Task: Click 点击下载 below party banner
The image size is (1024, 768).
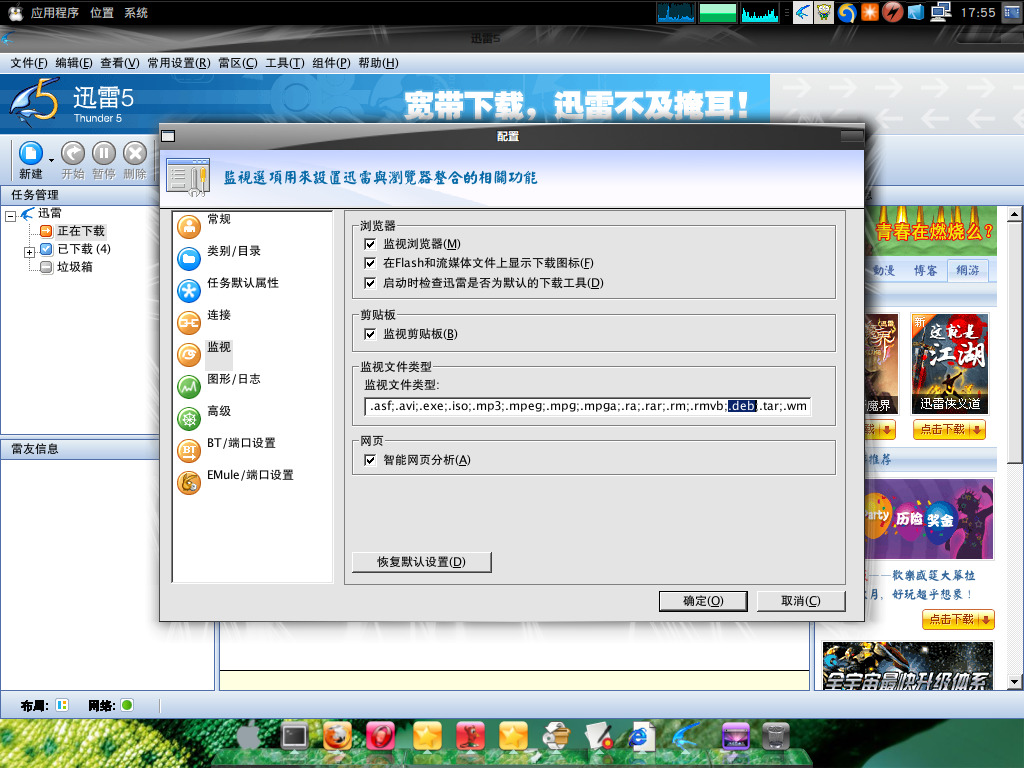Action: 958,619
